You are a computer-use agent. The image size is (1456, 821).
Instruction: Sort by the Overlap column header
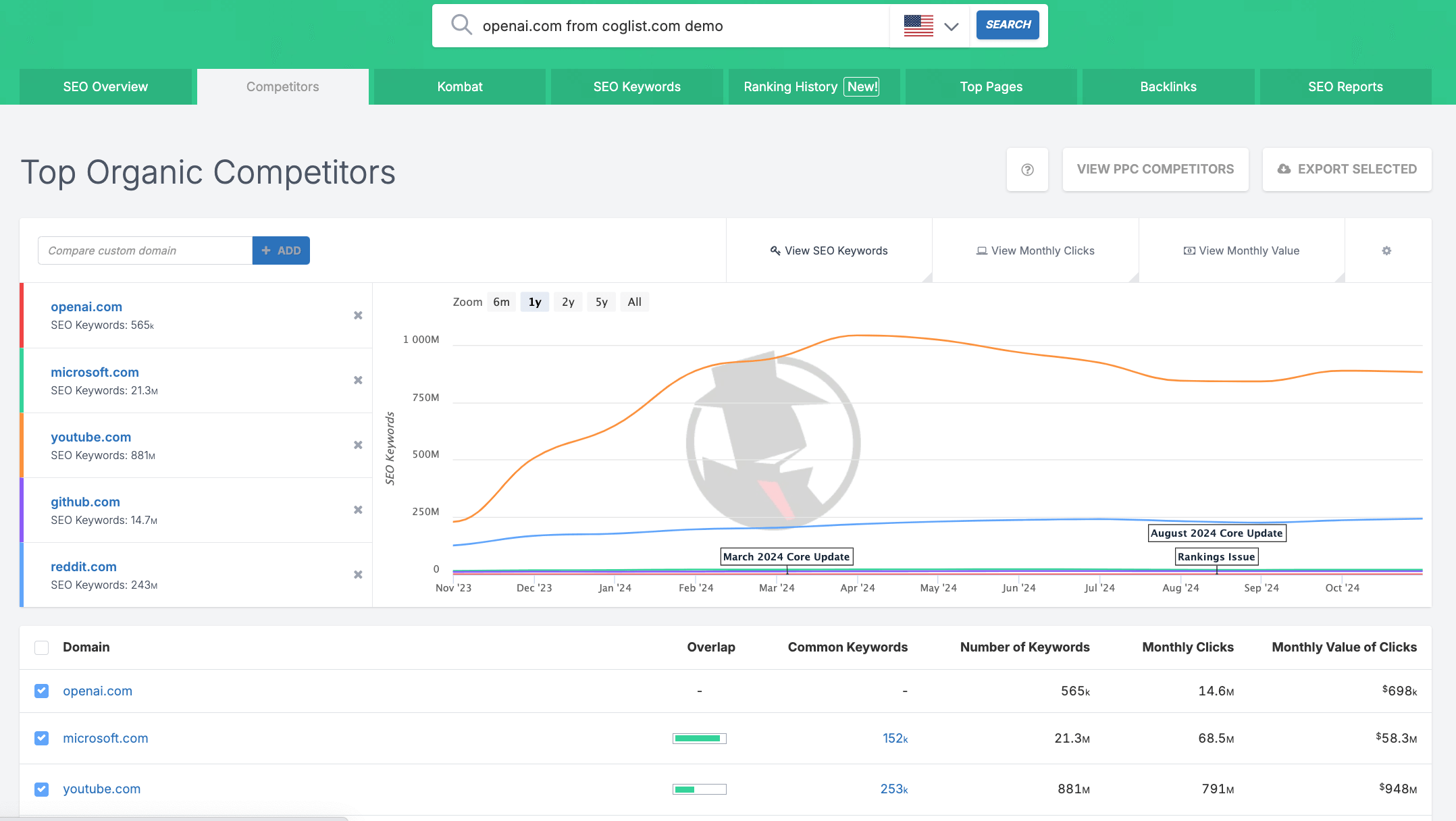point(710,647)
